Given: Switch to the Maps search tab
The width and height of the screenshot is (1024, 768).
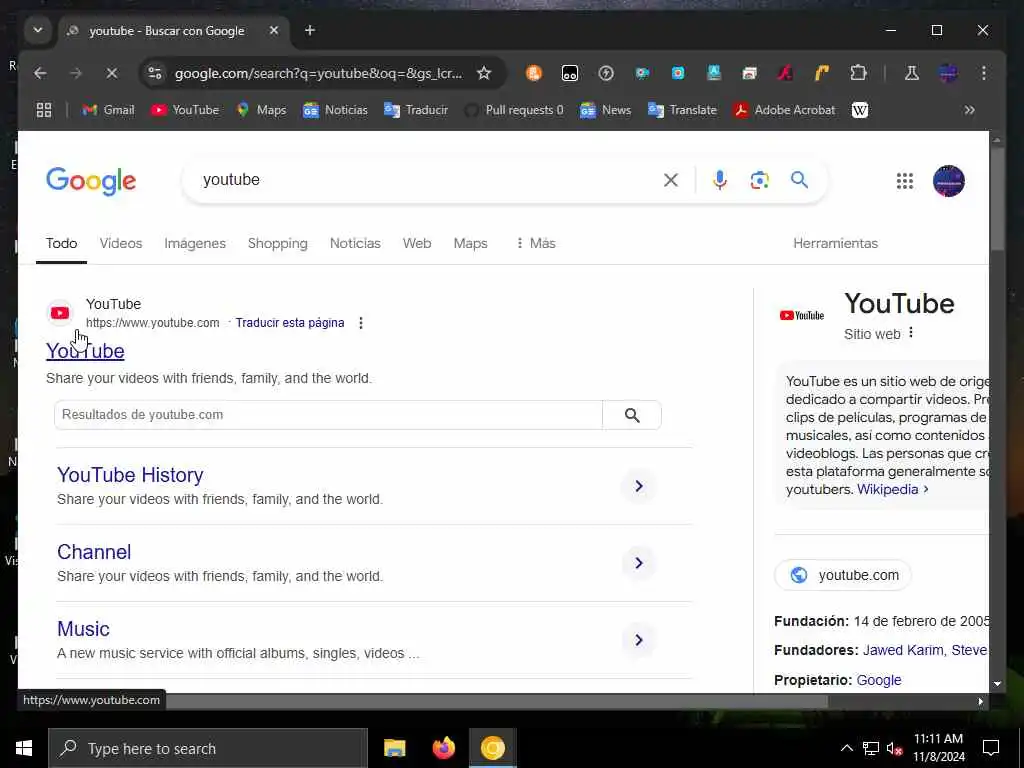Looking at the screenshot, I should pyautogui.click(x=470, y=243).
